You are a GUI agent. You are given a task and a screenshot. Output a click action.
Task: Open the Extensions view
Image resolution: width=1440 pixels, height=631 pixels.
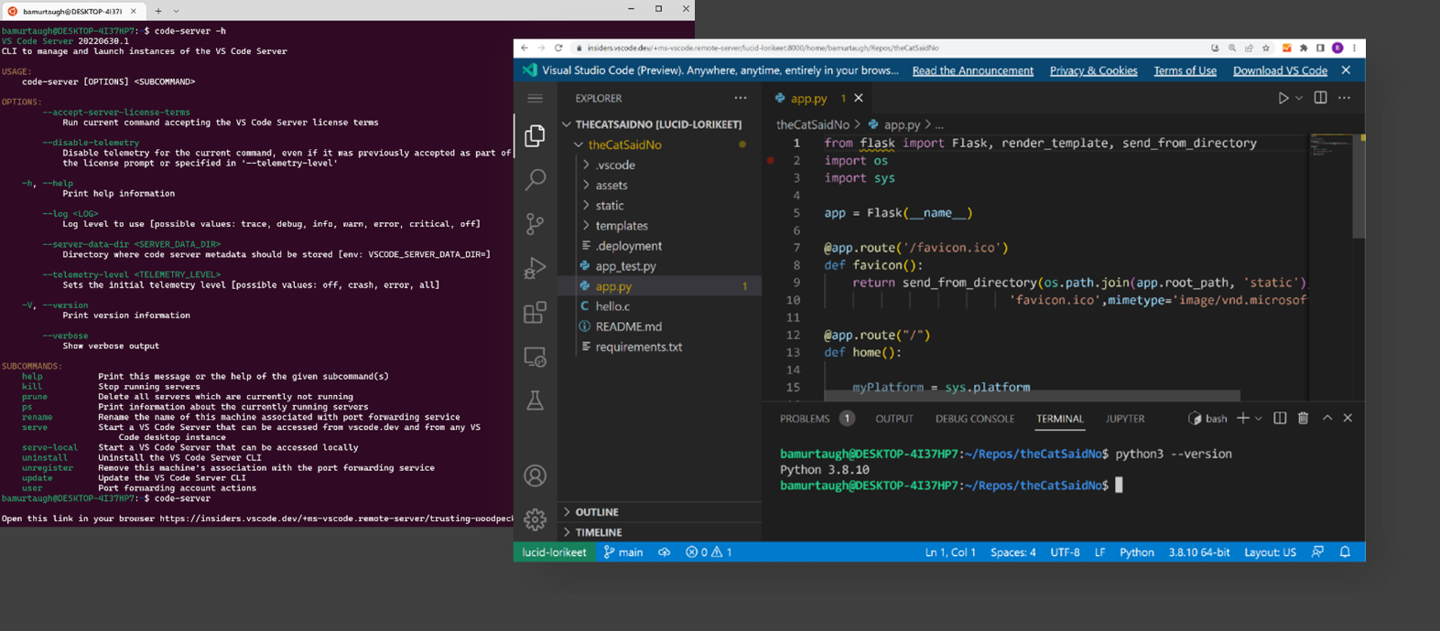535,312
